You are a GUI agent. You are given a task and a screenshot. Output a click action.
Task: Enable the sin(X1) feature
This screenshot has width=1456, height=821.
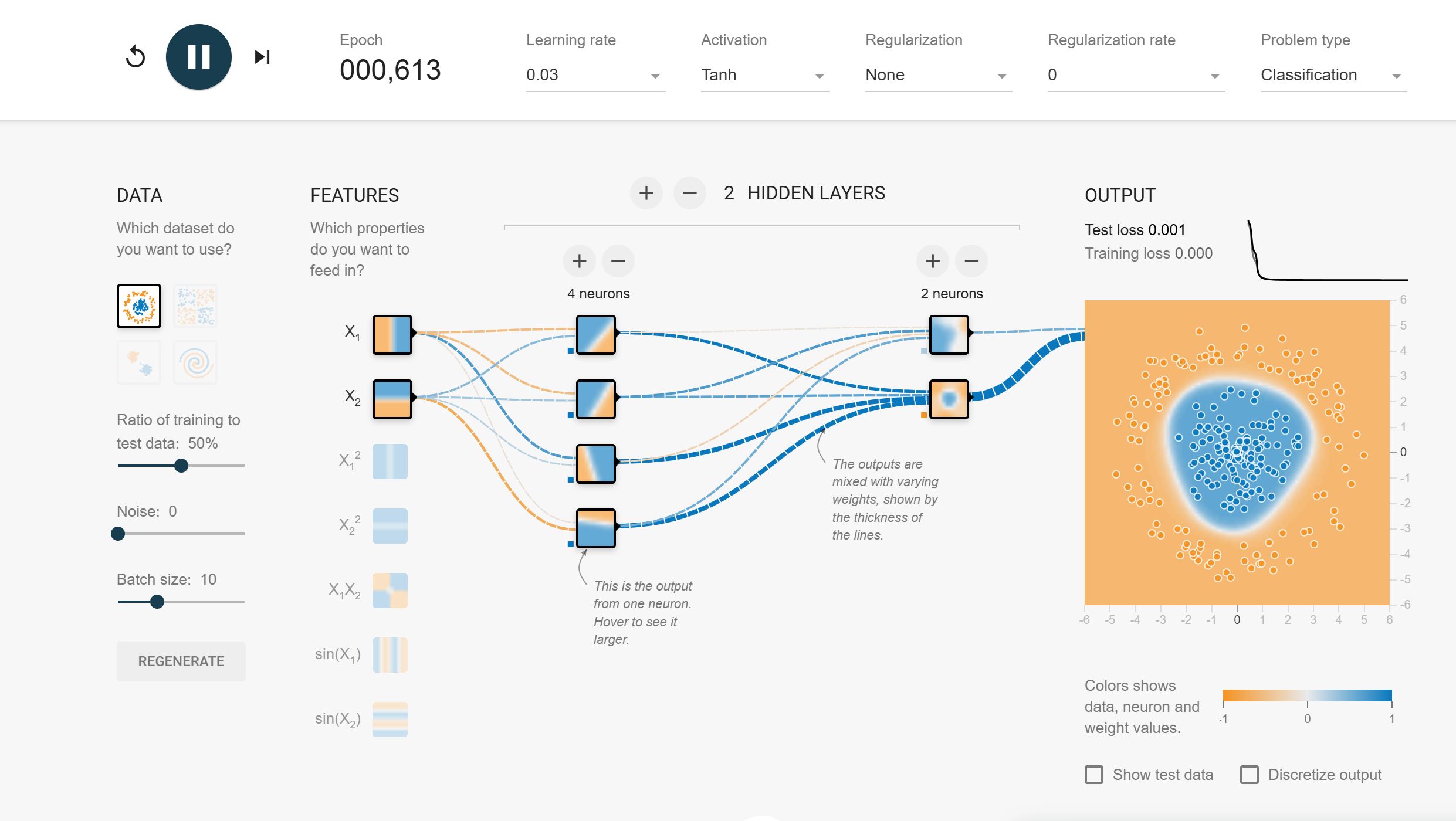[390, 655]
